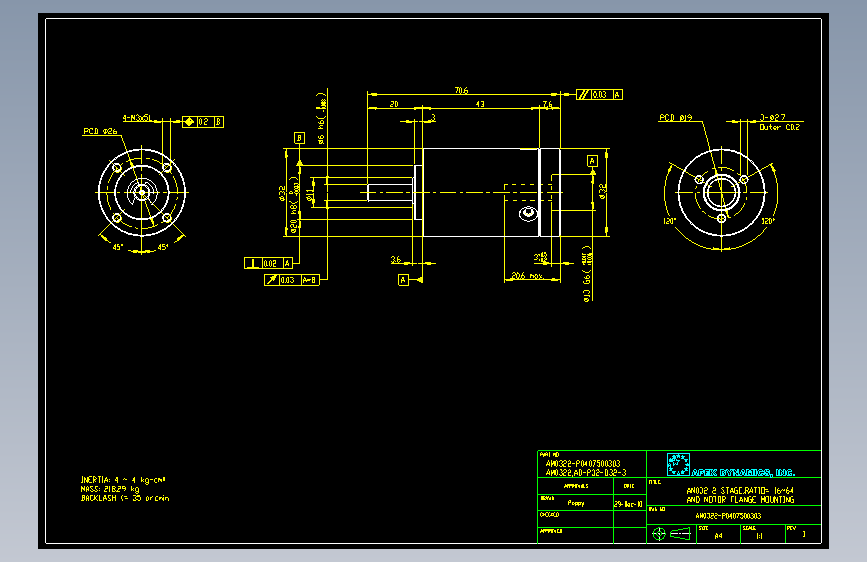Click the 3-ø2.7 hole callout

point(772,117)
